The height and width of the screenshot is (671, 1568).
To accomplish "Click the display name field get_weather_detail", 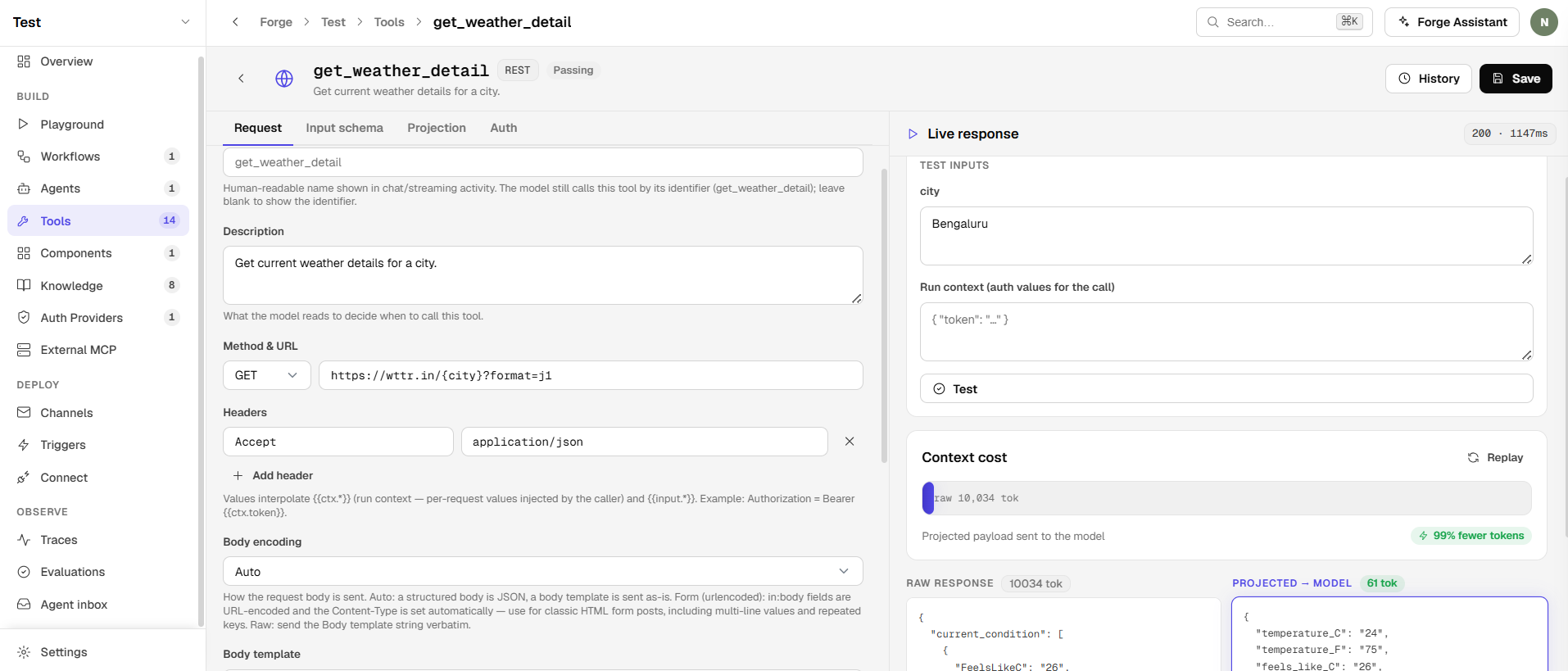I will pos(542,162).
